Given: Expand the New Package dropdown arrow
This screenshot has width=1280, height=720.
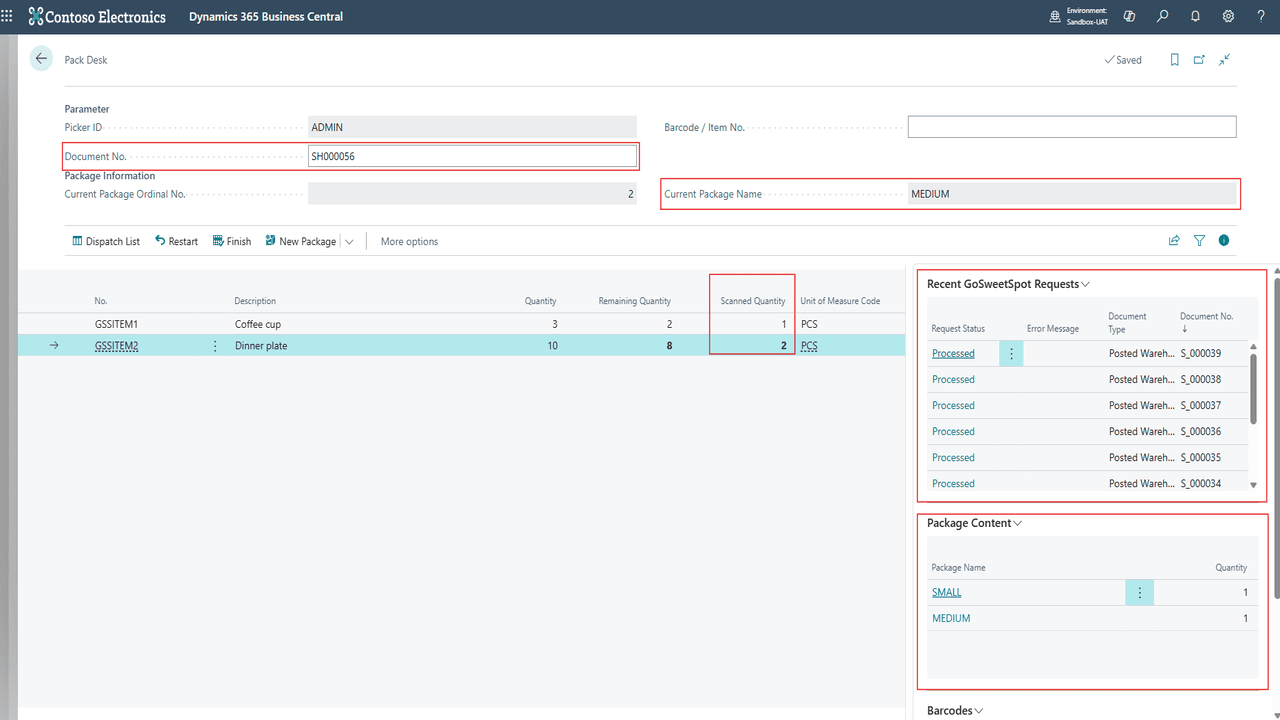Looking at the screenshot, I should click(x=349, y=242).
